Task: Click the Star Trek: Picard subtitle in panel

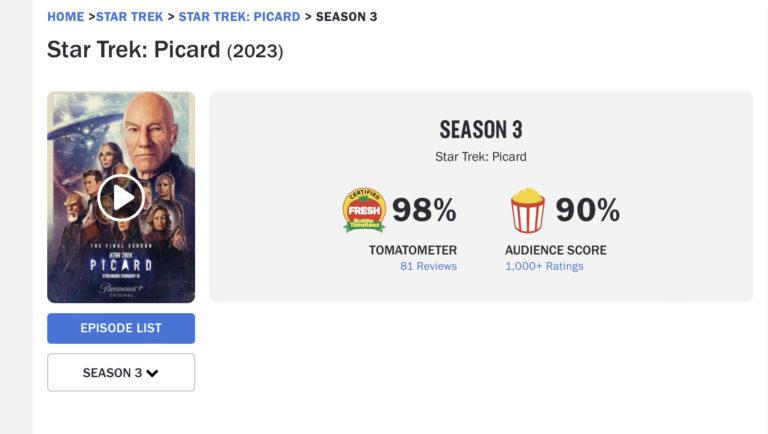Action: (481, 157)
